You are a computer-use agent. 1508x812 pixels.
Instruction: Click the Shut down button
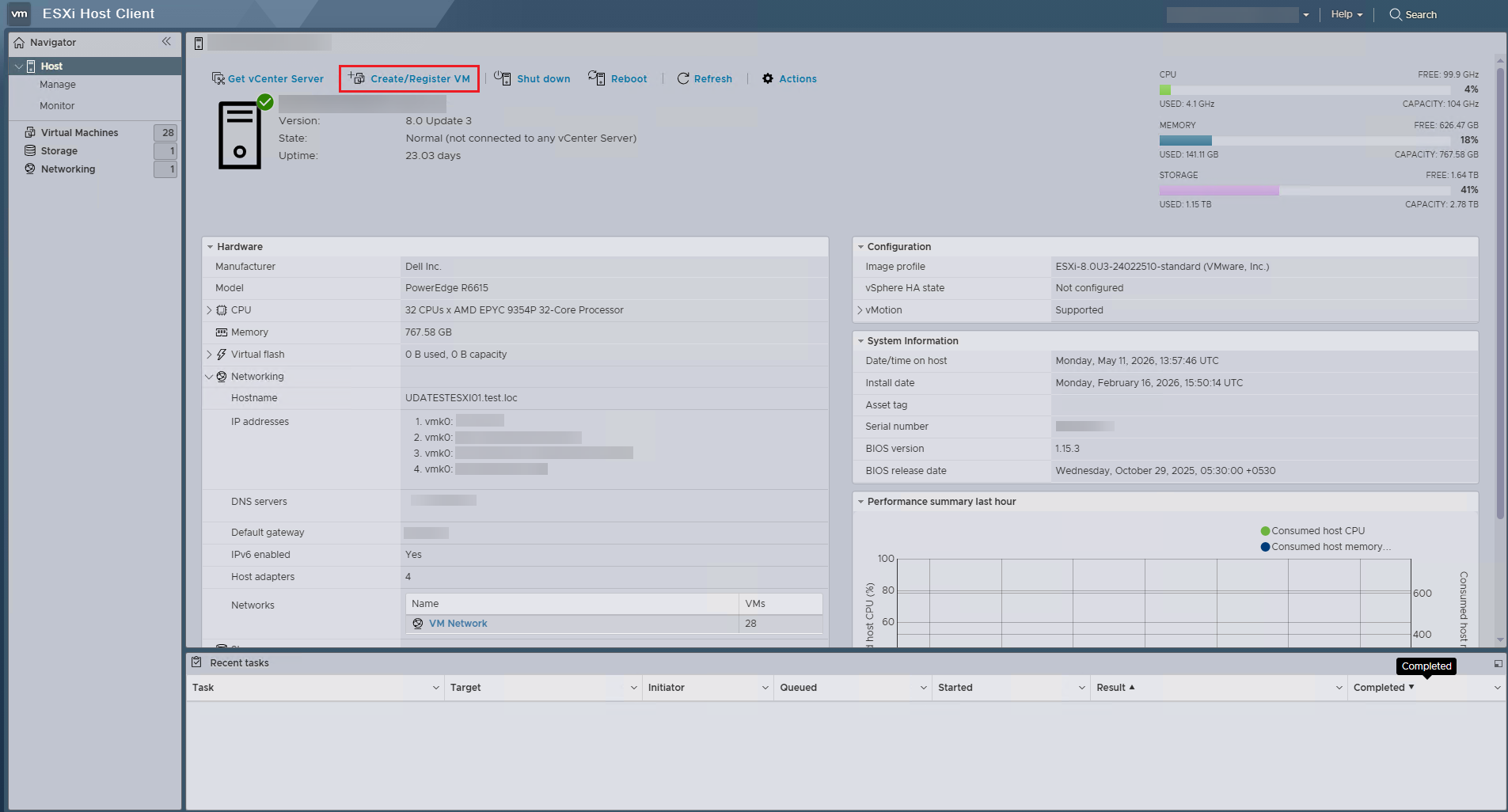[532, 78]
